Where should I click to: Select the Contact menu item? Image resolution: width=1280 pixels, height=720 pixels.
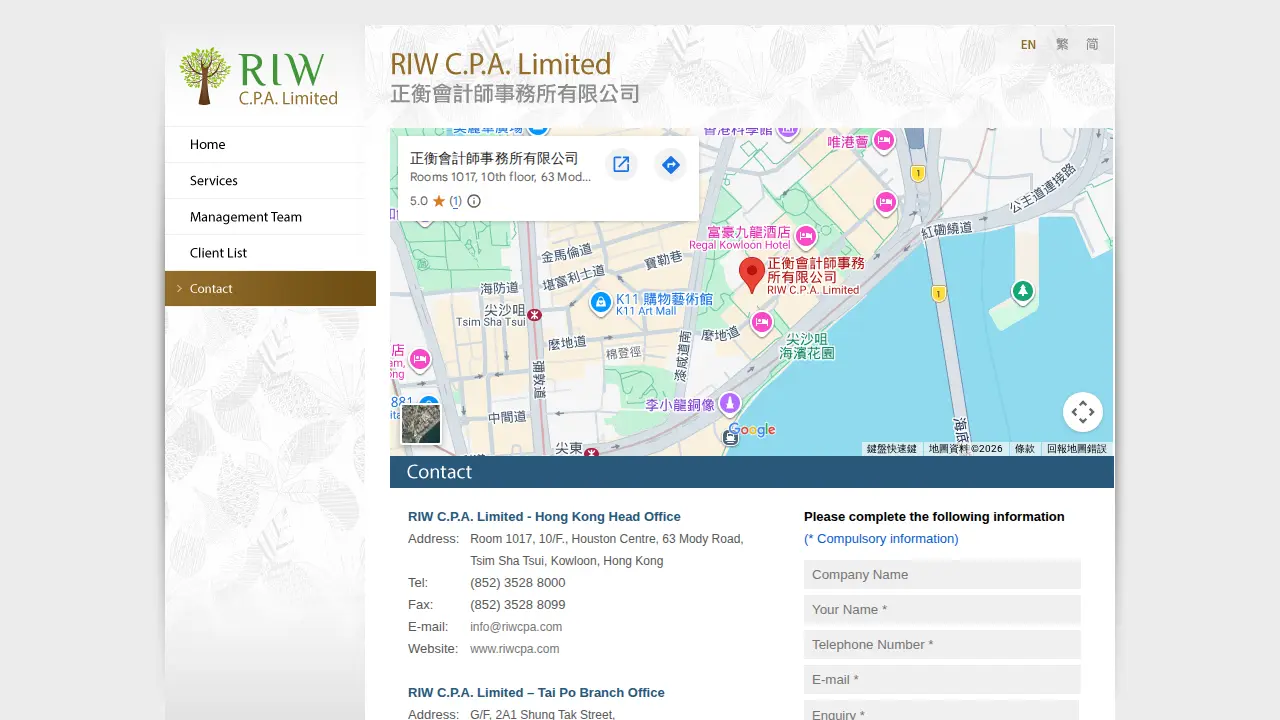point(270,289)
